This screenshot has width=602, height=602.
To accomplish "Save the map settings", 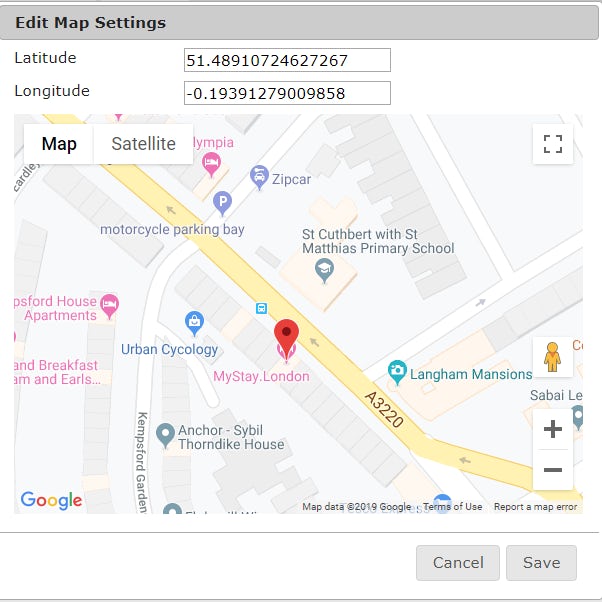I will [x=541, y=563].
